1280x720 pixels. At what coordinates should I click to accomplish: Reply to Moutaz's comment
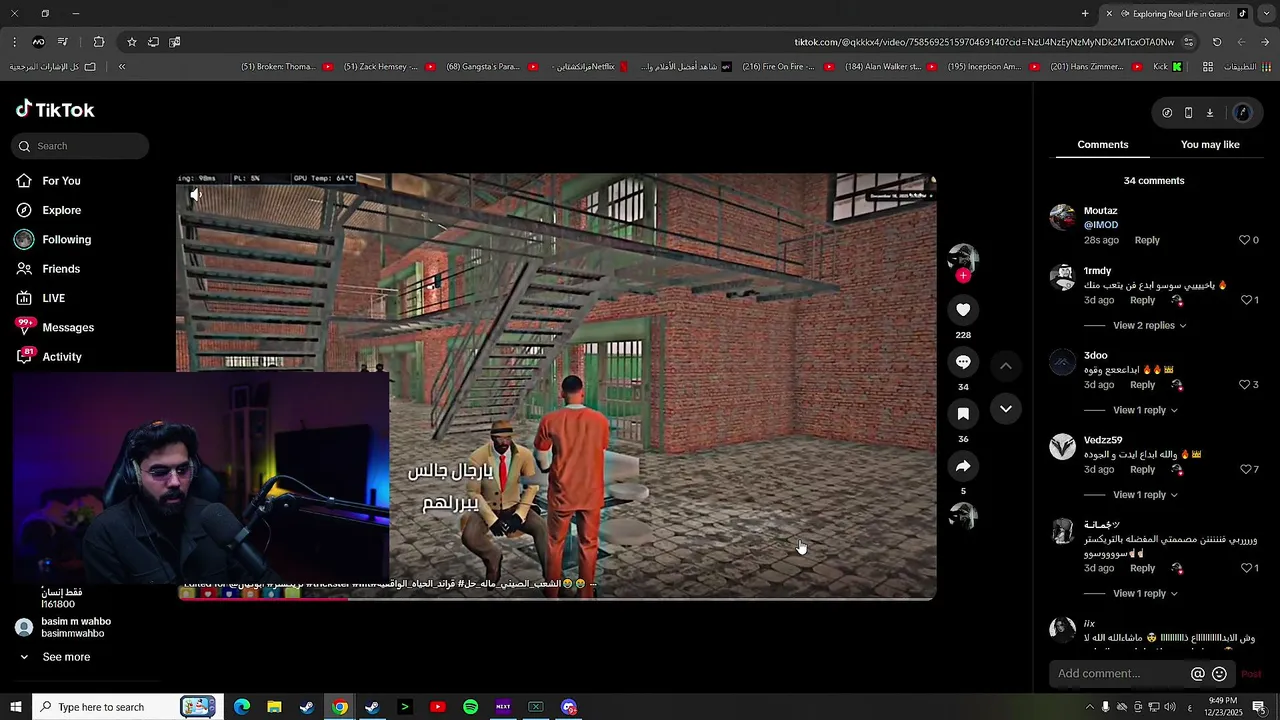click(x=1147, y=240)
